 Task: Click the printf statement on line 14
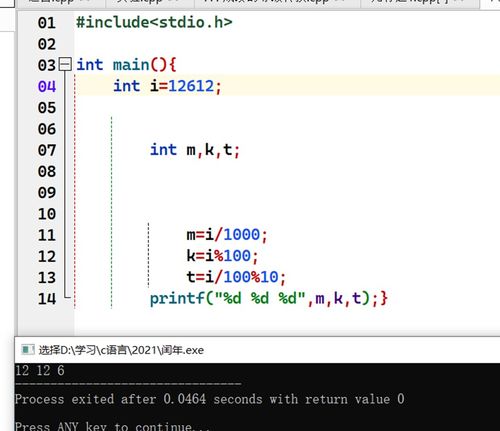point(264,298)
